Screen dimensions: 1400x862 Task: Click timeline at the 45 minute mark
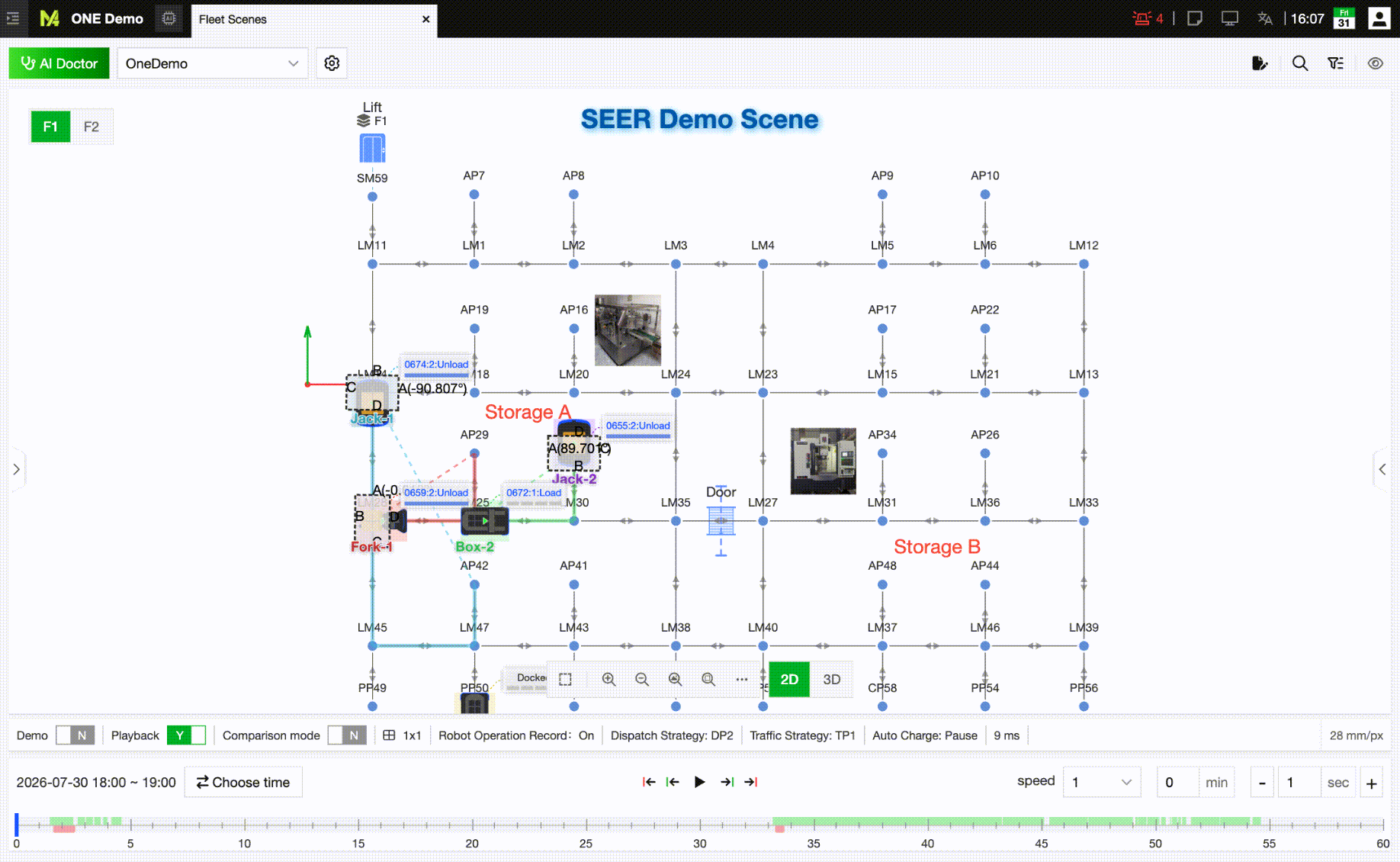point(1042,824)
